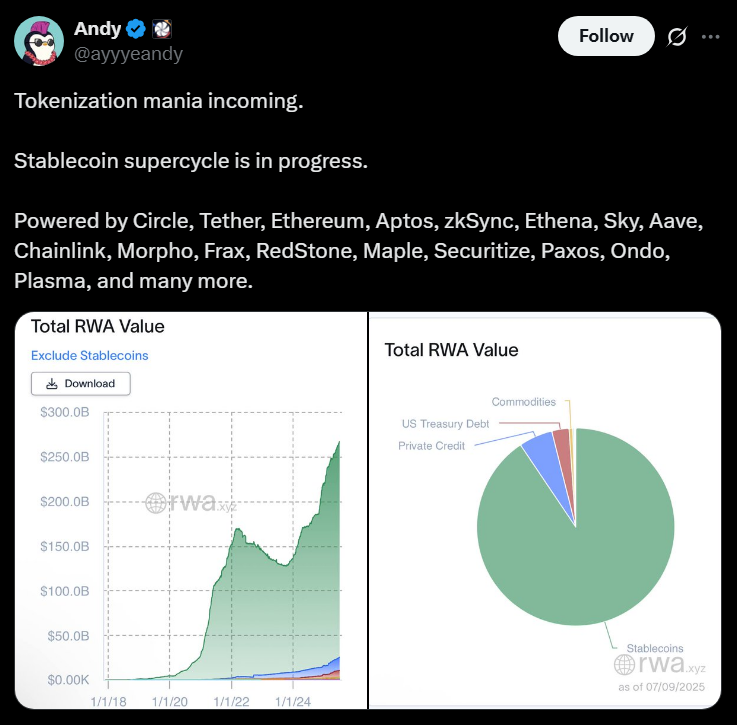Screen dimensions: 737x725
Task: Click the Download button label above the chart
Action: click(89, 383)
